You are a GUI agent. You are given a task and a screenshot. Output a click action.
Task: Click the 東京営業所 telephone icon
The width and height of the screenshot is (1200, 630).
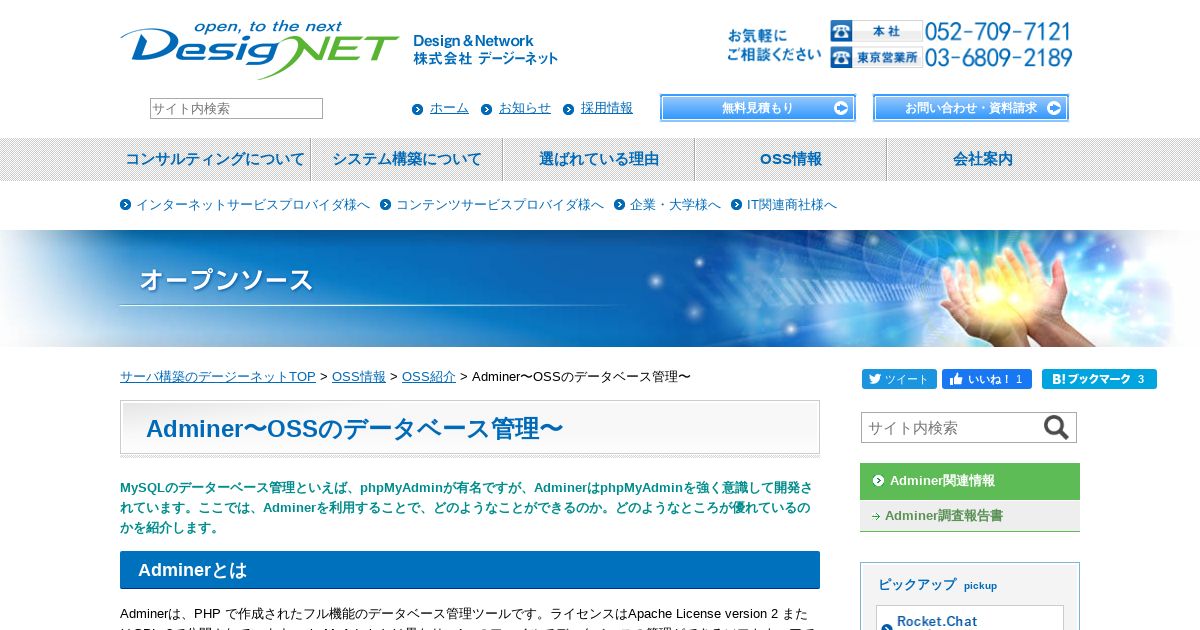point(840,58)
